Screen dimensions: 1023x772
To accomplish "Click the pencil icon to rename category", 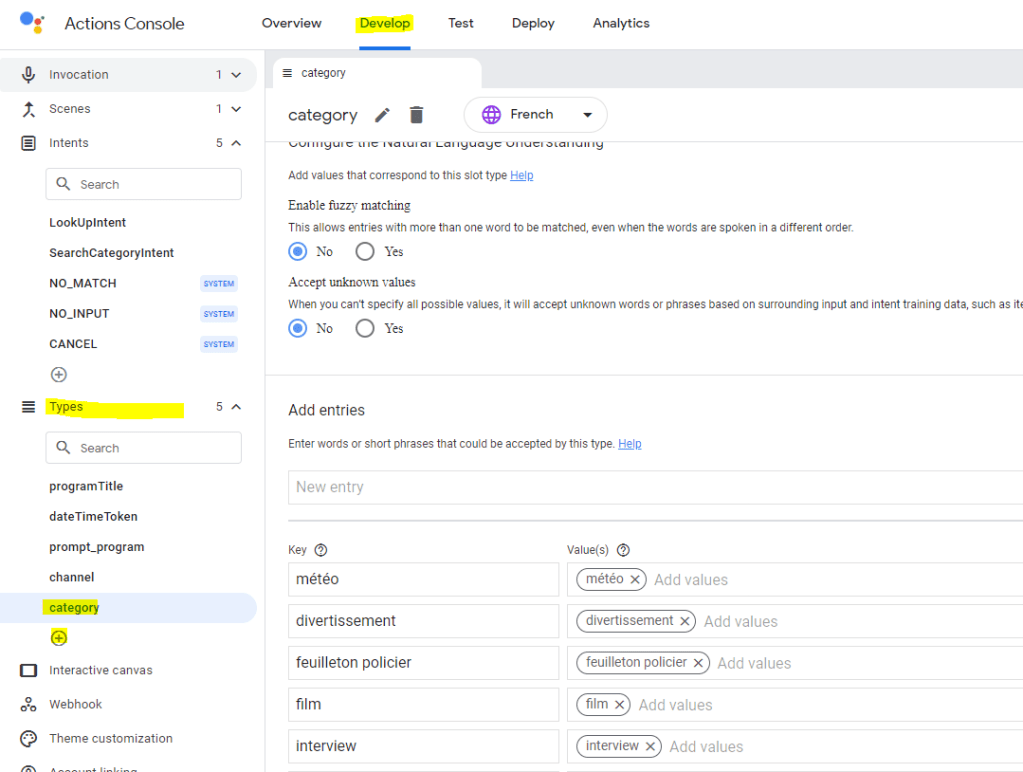I will 382,115.
